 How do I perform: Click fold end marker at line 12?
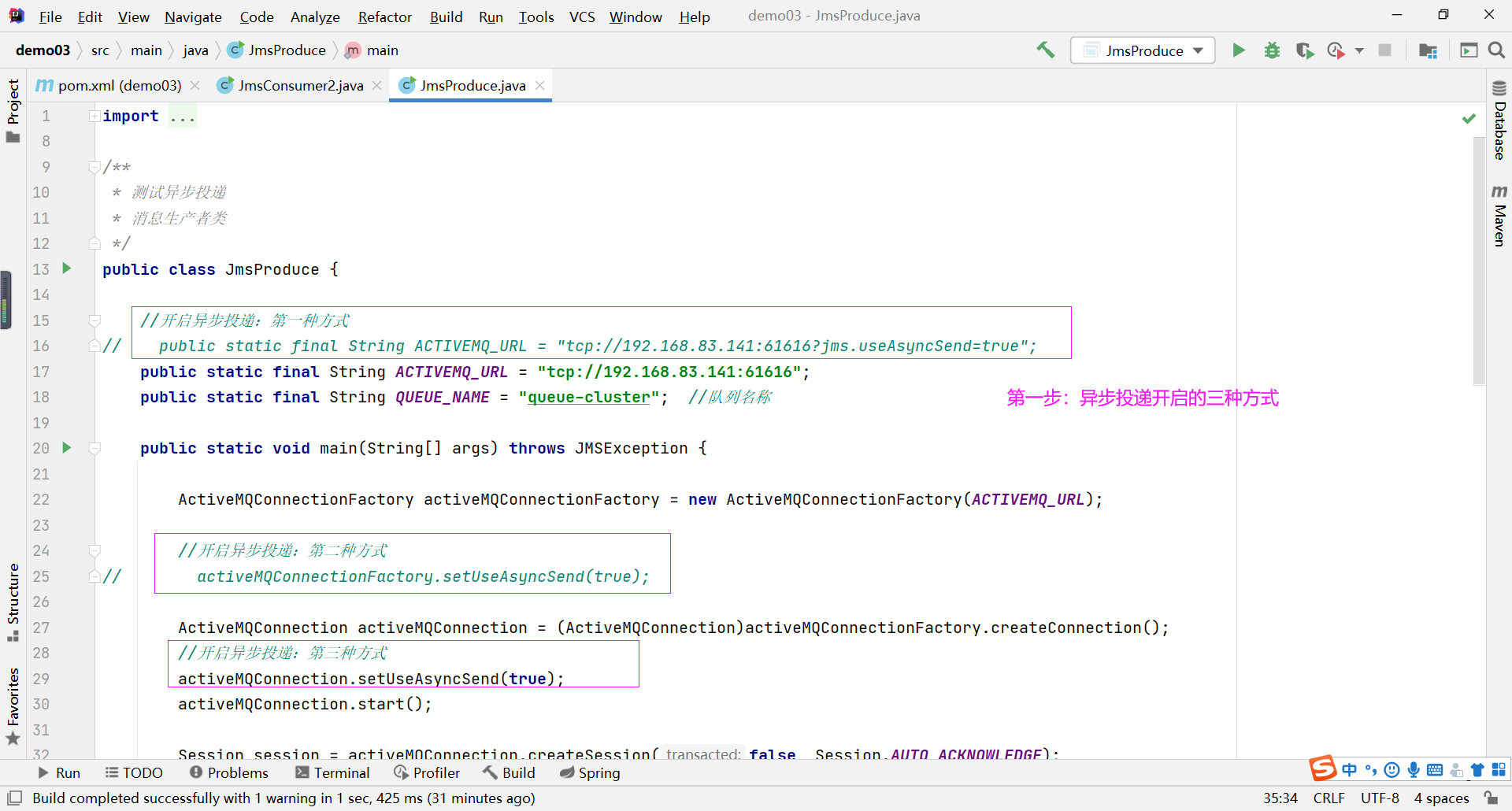pos(94,243)
